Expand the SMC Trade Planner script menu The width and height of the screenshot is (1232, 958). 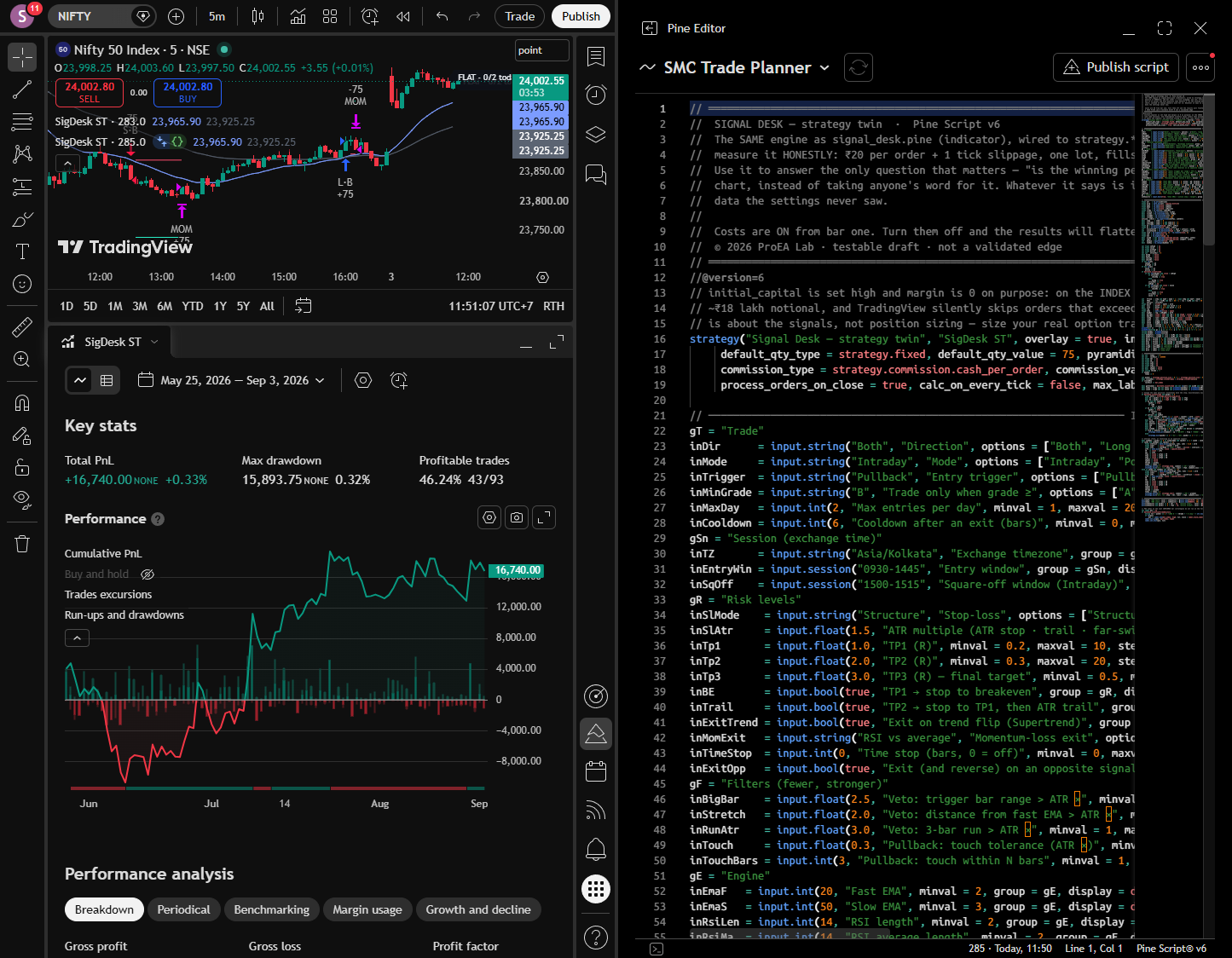click(824, 67)
